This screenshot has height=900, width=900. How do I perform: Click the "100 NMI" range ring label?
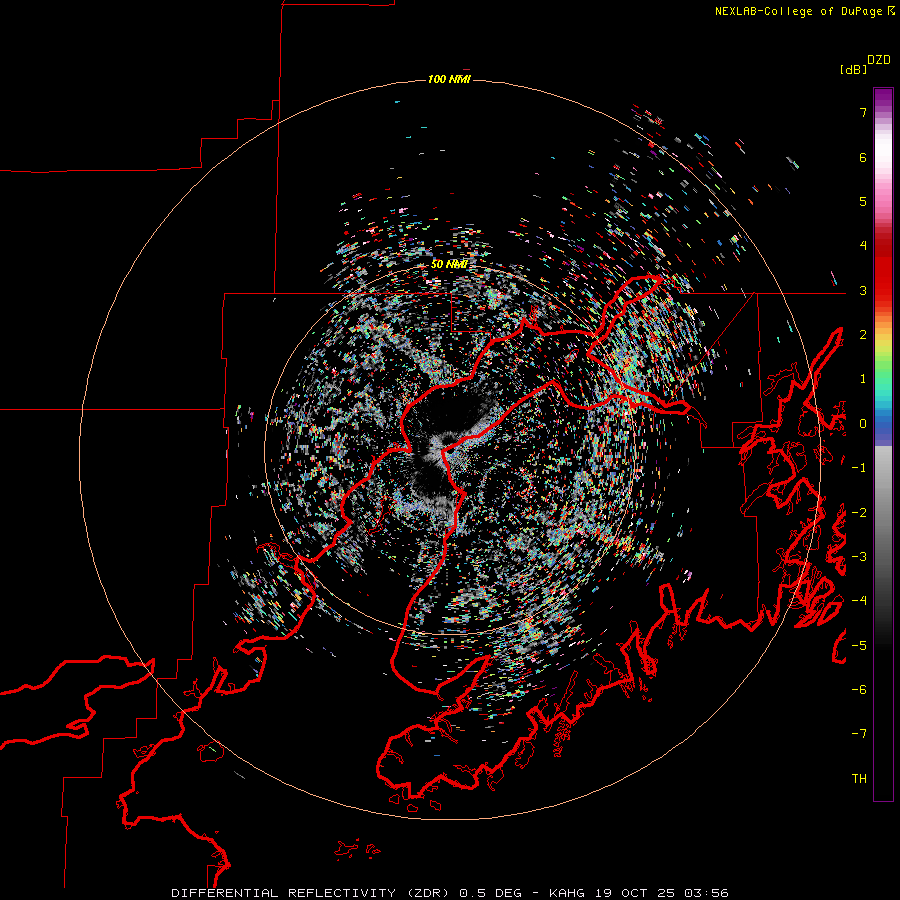(x=449, y=79)
